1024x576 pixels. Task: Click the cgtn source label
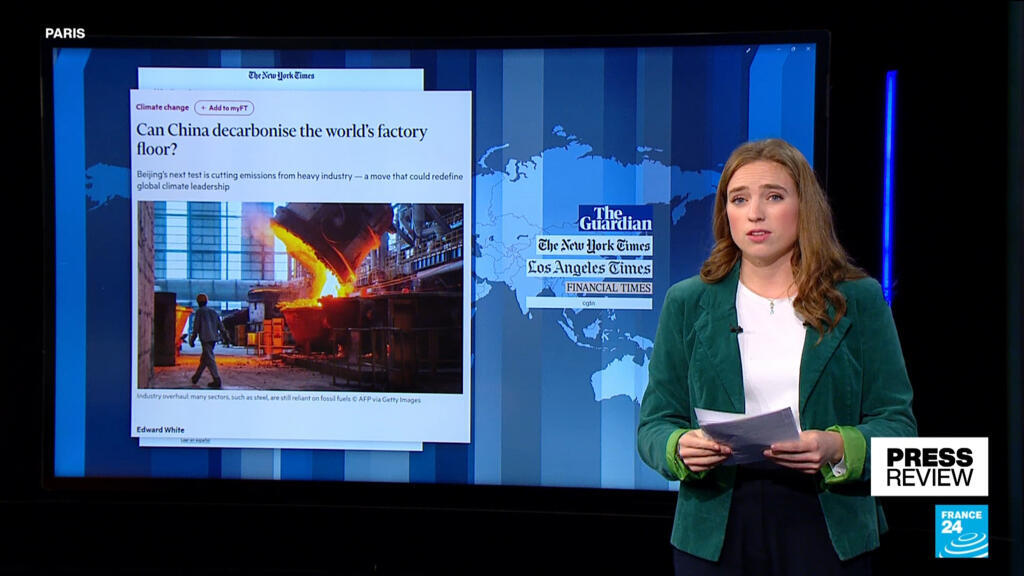click(589, 303)
